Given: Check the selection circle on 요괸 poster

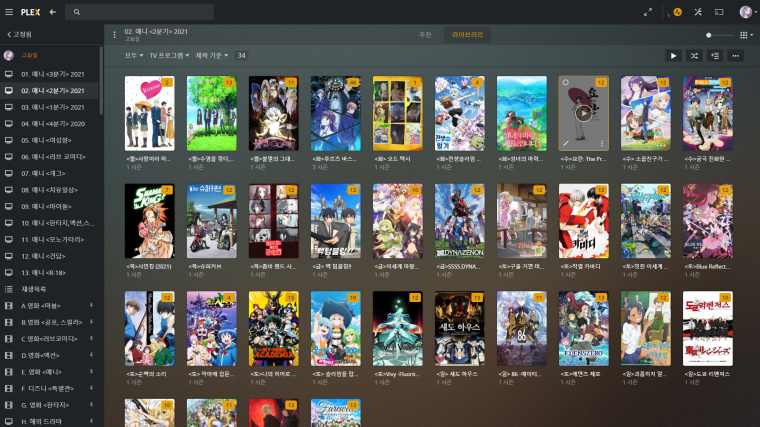Looking at the screenshot, I should [565, 82].
